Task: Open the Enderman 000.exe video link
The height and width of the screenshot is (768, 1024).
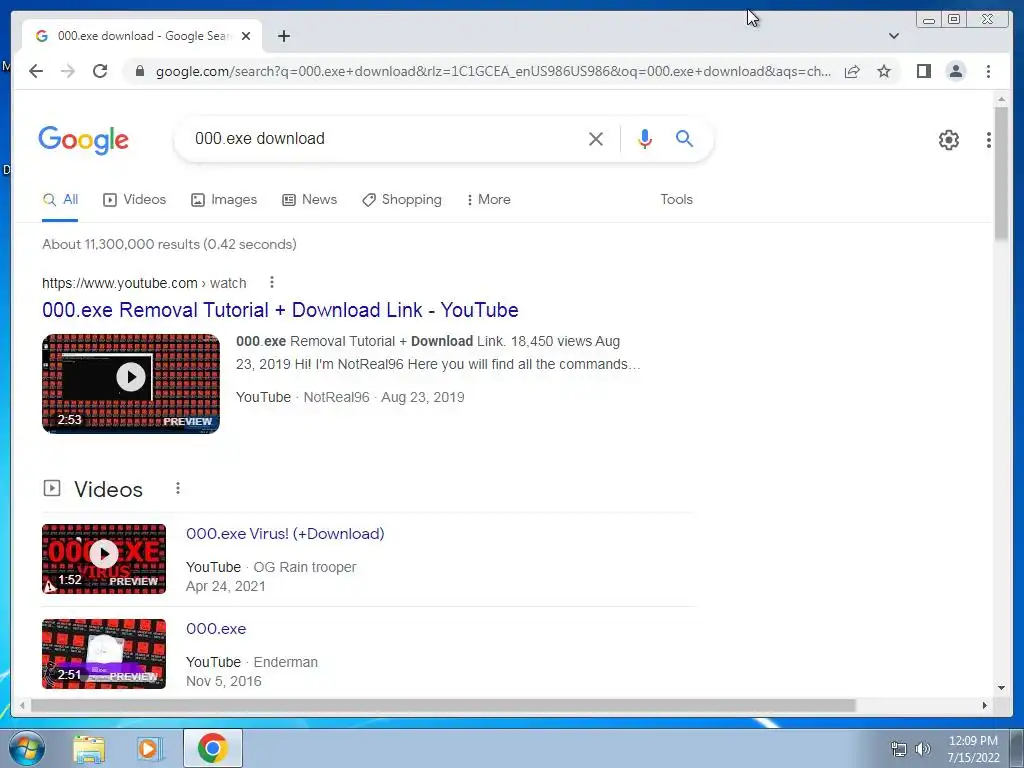Action: [x=216, y=629]
